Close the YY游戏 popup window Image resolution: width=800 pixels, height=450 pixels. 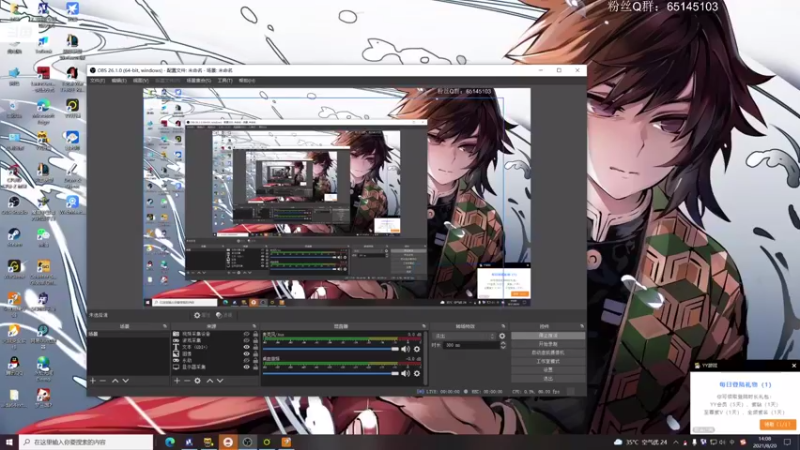click(794, 365)
